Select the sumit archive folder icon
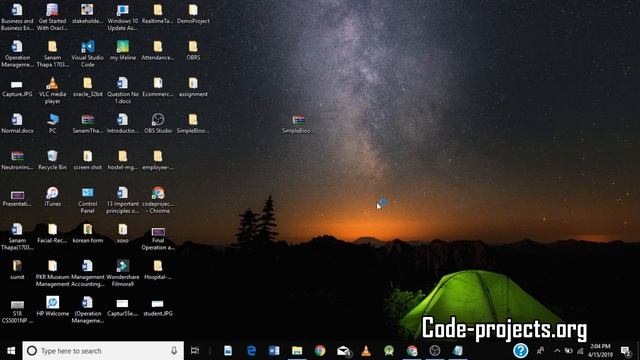 point(17,269)
